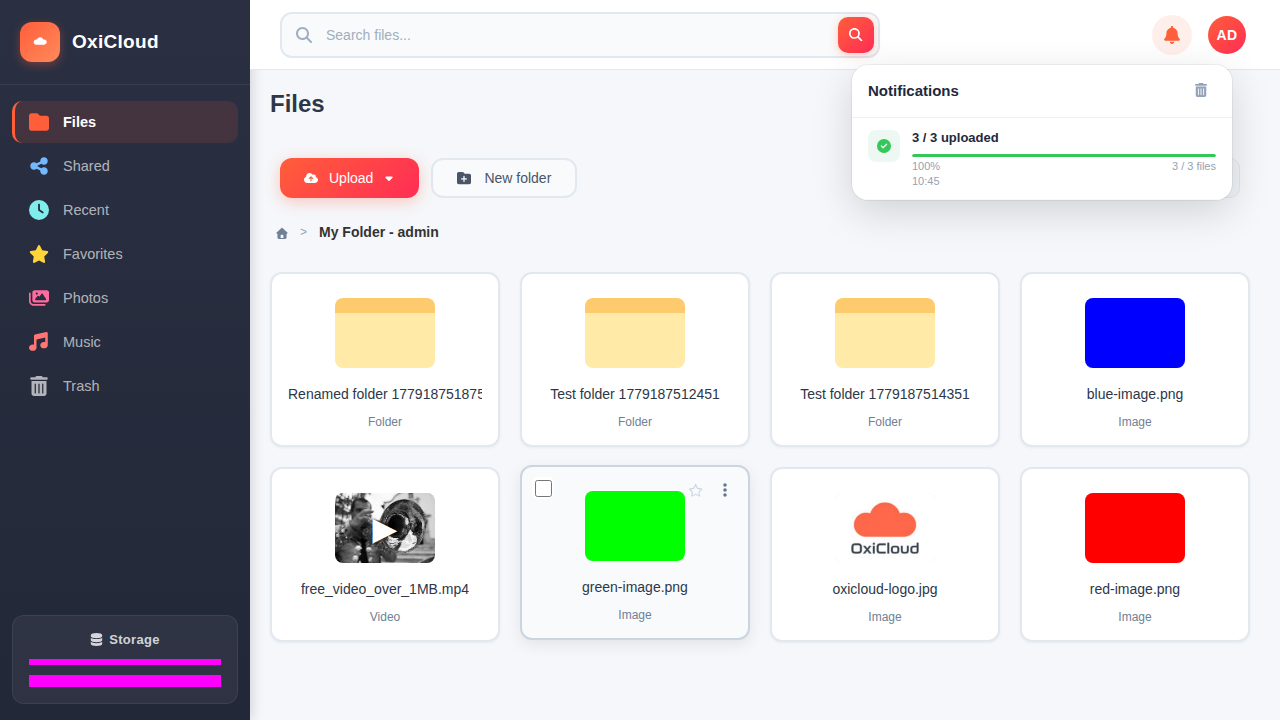The width and height of the screenshot is (1280, 720).
Task: Click the New folder button
Action: click(x=504, y=178)
